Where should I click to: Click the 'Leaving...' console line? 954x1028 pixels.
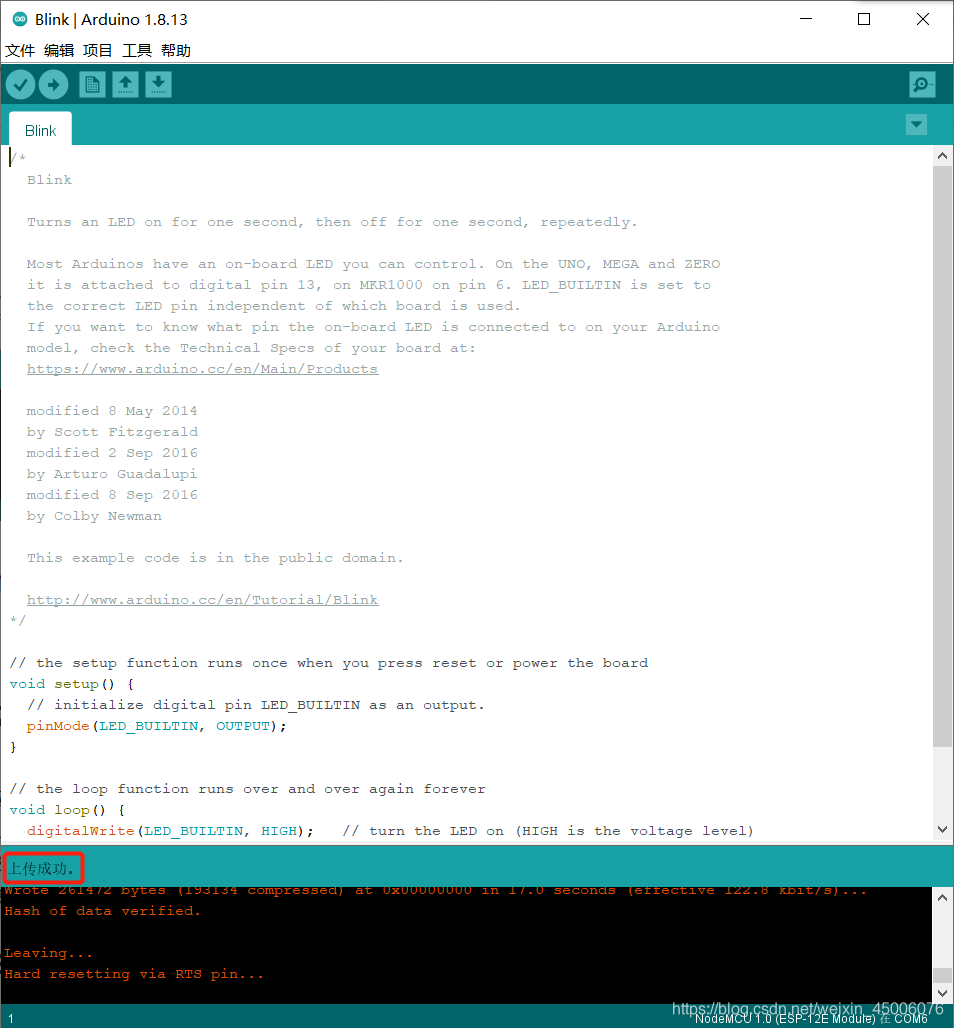point(49,953)
